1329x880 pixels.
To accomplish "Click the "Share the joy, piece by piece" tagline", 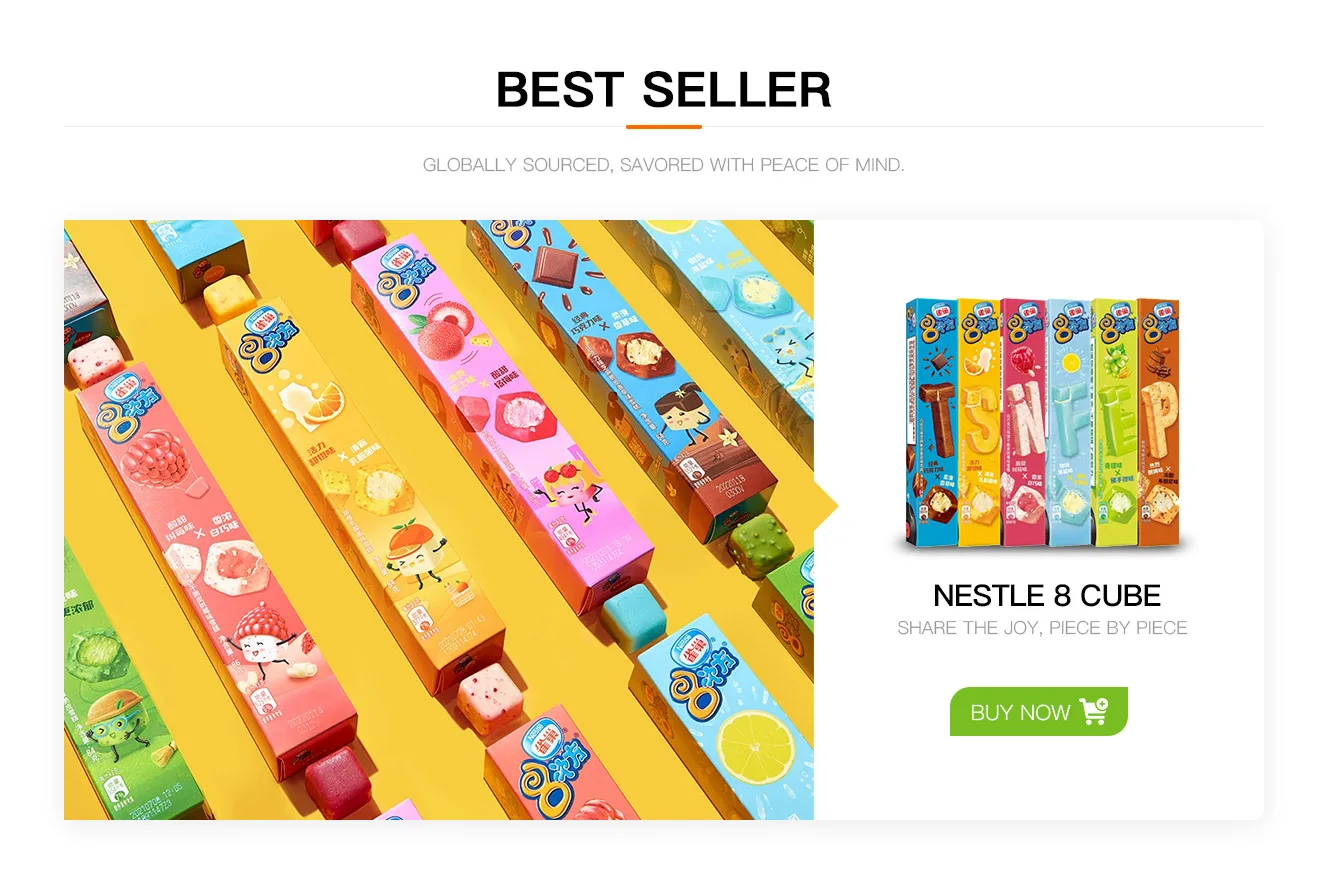I will (1042, 628).
